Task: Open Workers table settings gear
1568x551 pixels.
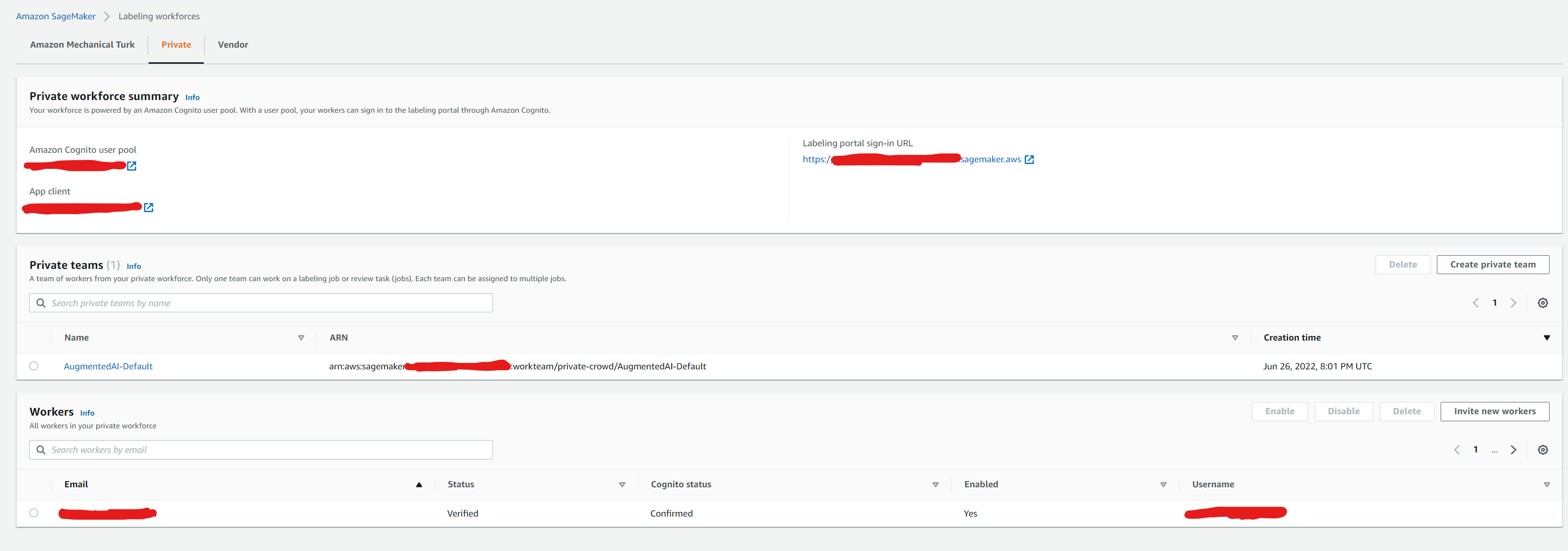Action: (x=1543, y=450)
